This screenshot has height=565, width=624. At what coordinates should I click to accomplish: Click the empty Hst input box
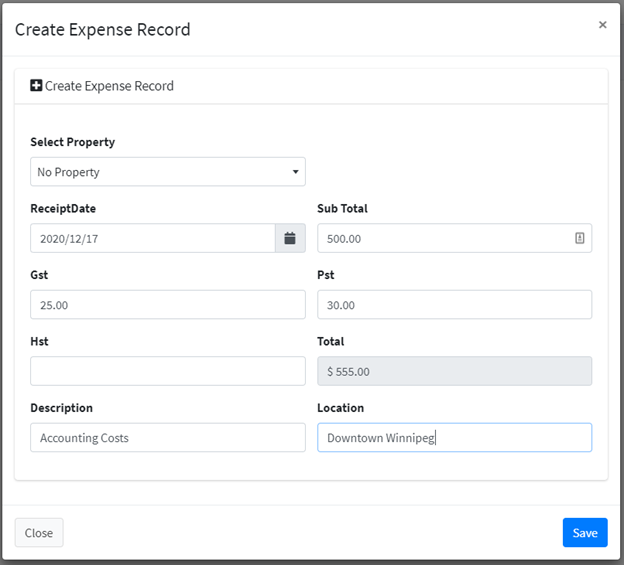click(x=168, y=371)
